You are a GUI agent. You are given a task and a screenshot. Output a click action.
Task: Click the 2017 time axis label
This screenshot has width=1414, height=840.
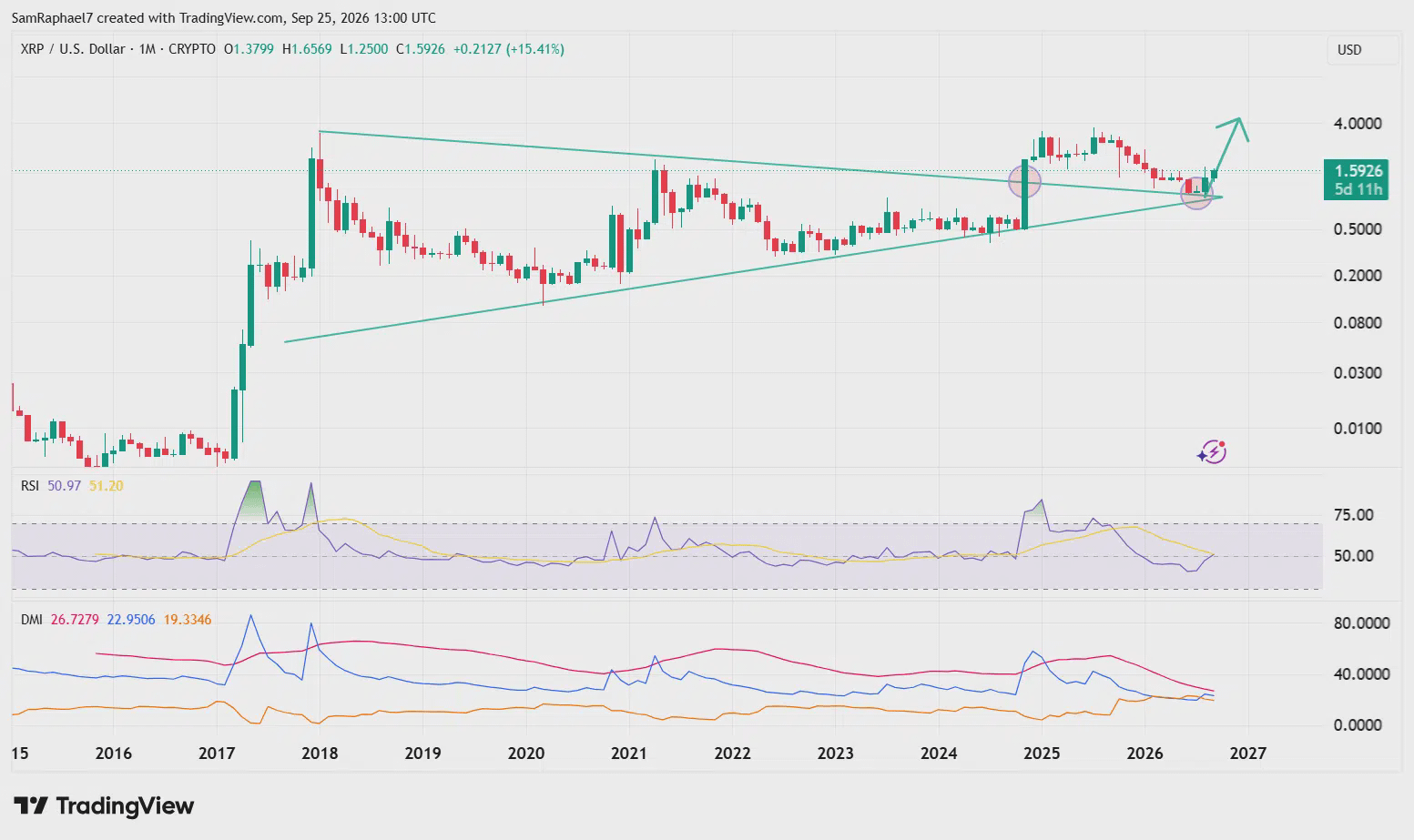click(217, 754)
